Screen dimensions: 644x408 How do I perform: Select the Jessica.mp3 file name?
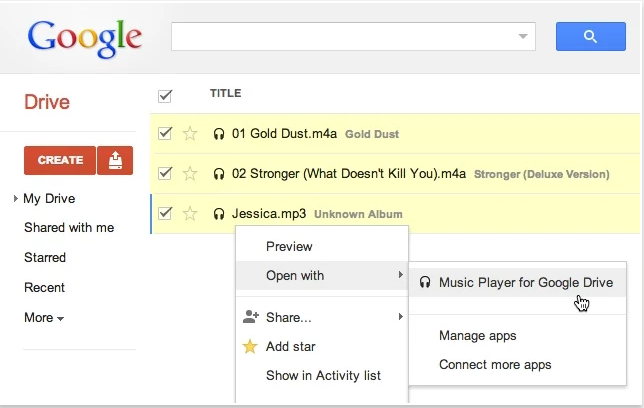point(269,214)
